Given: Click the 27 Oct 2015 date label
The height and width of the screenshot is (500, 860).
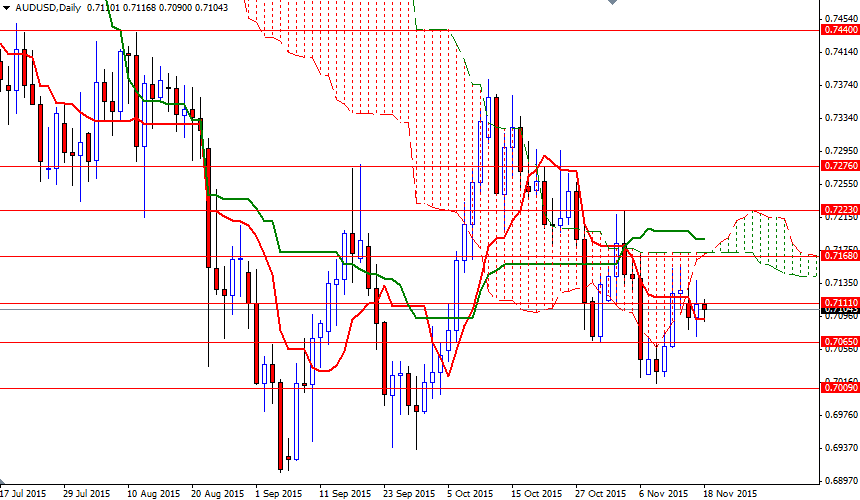Looking at the screenshot, I should coord(600,493).
